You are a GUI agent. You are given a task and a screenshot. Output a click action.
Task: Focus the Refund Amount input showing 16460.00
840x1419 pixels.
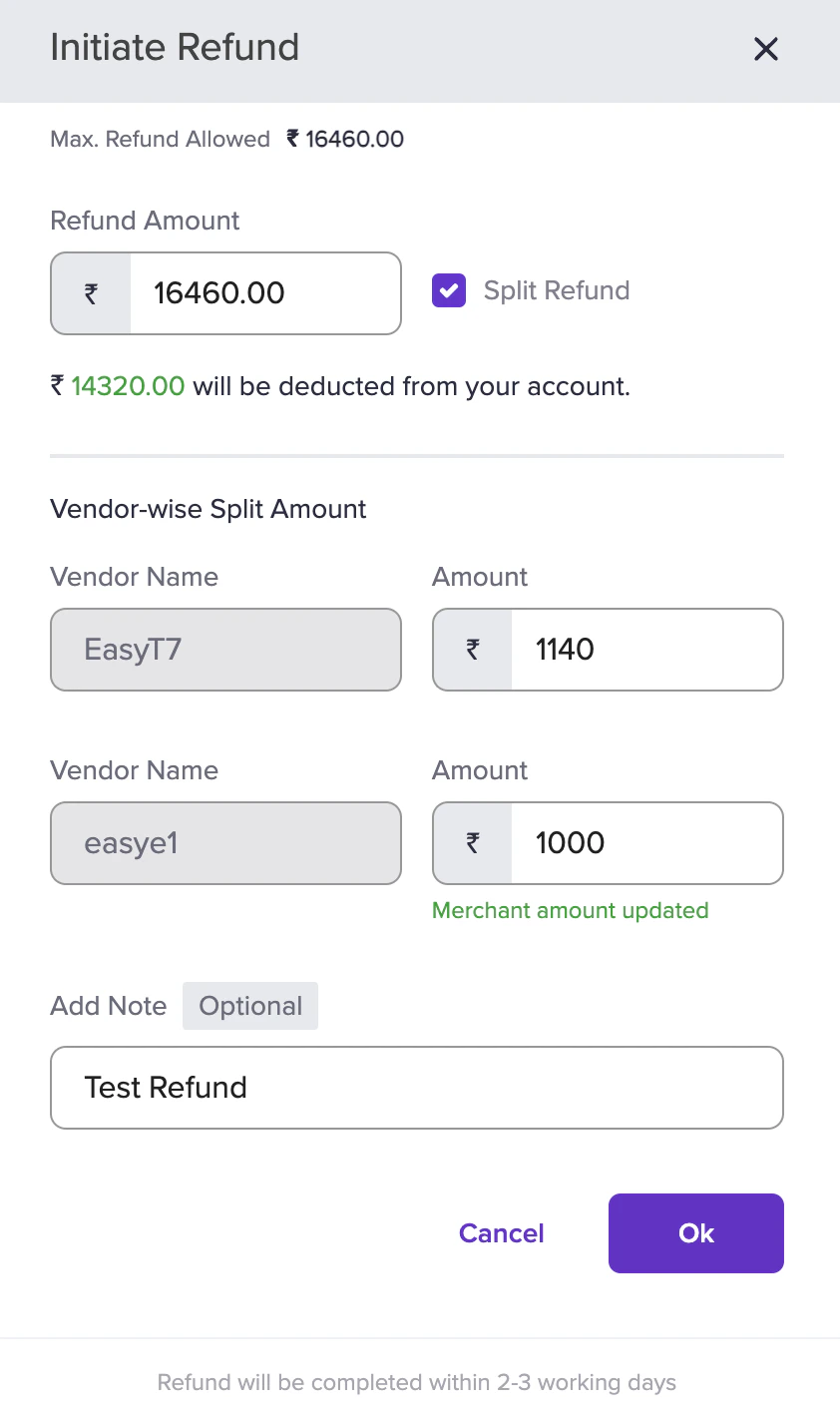pyautogui.click(x=263, y=293)
